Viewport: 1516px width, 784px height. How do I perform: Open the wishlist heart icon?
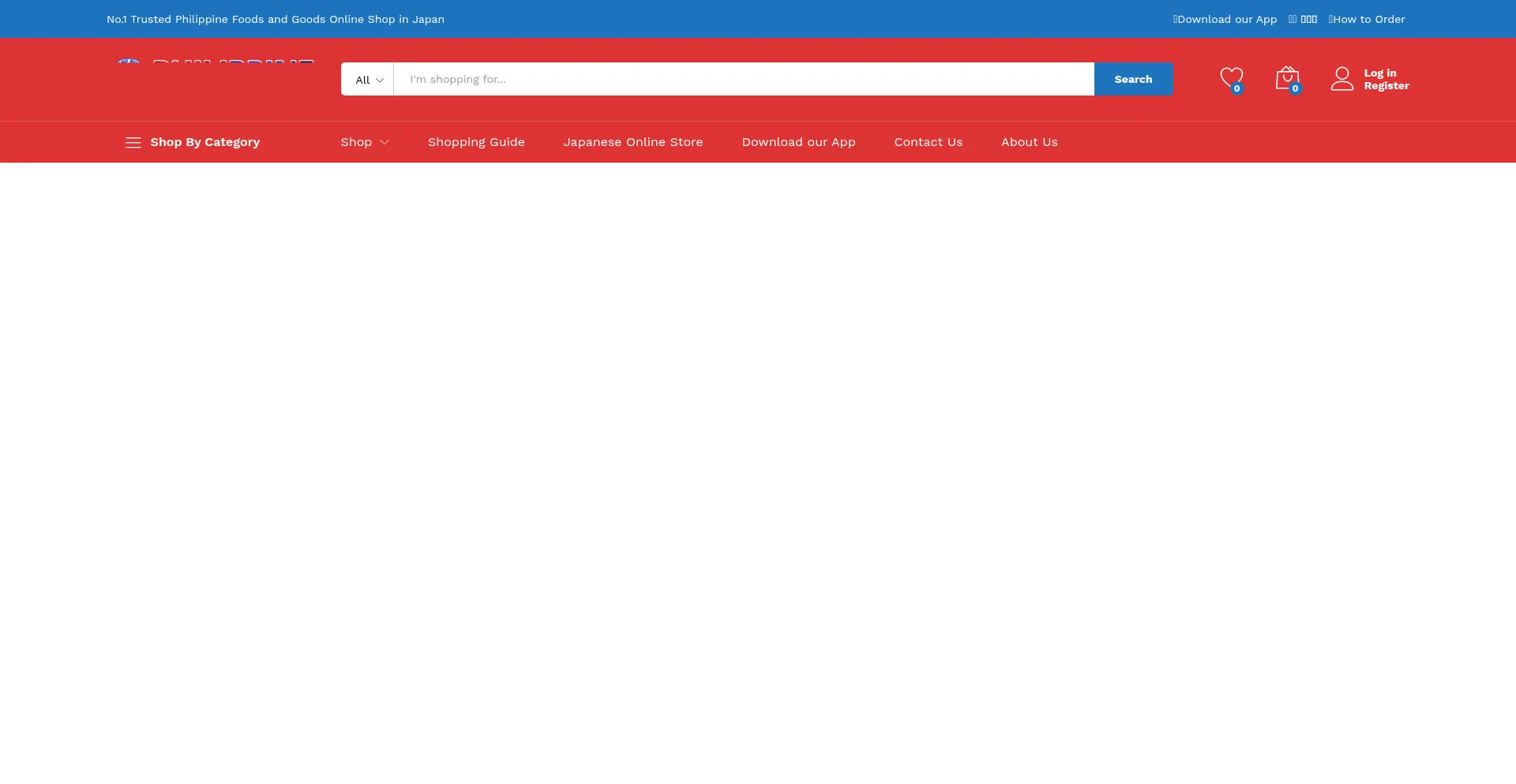tap(1231, 78)
